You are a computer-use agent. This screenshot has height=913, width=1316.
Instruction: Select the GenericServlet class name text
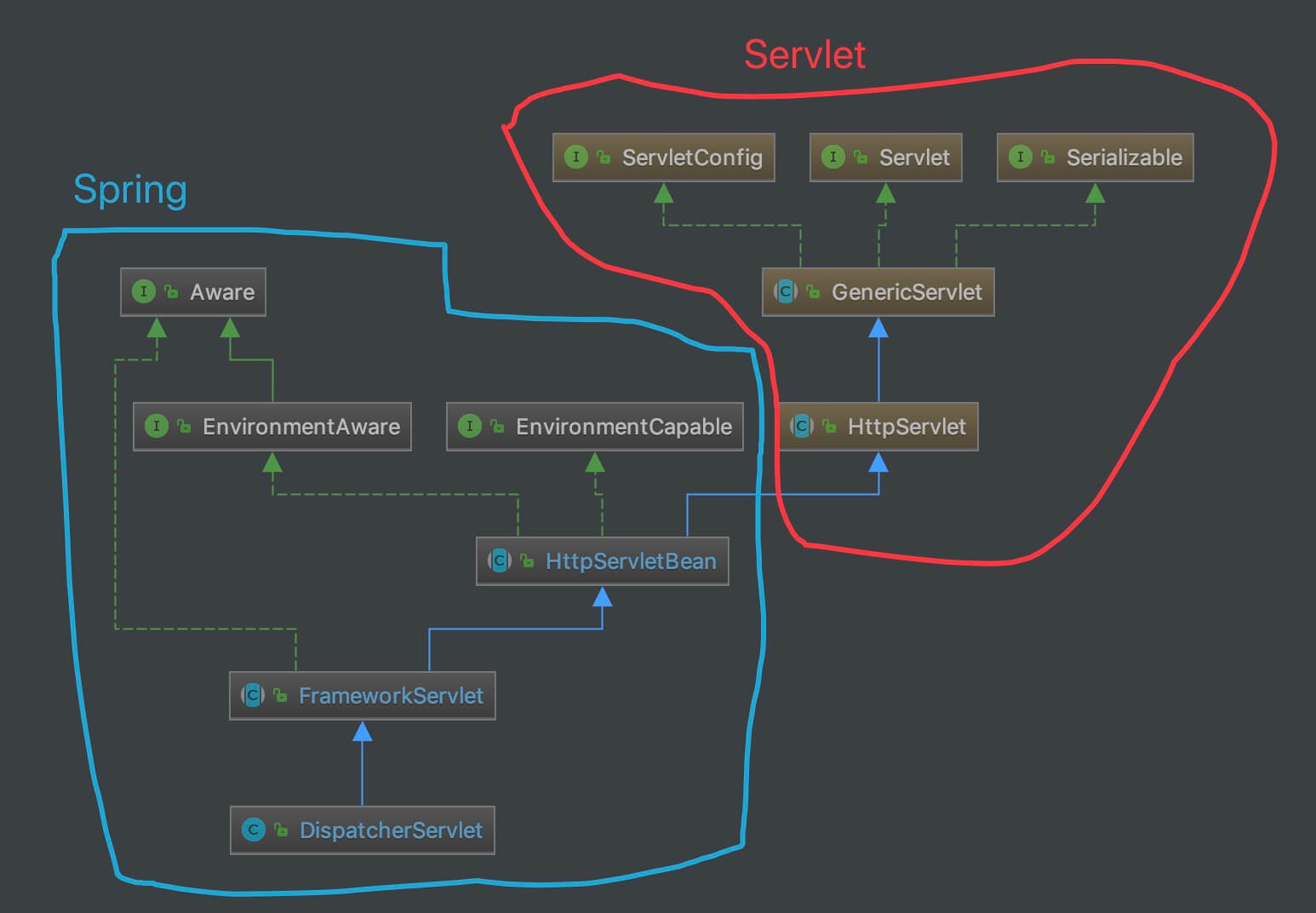tap(907, 292)
